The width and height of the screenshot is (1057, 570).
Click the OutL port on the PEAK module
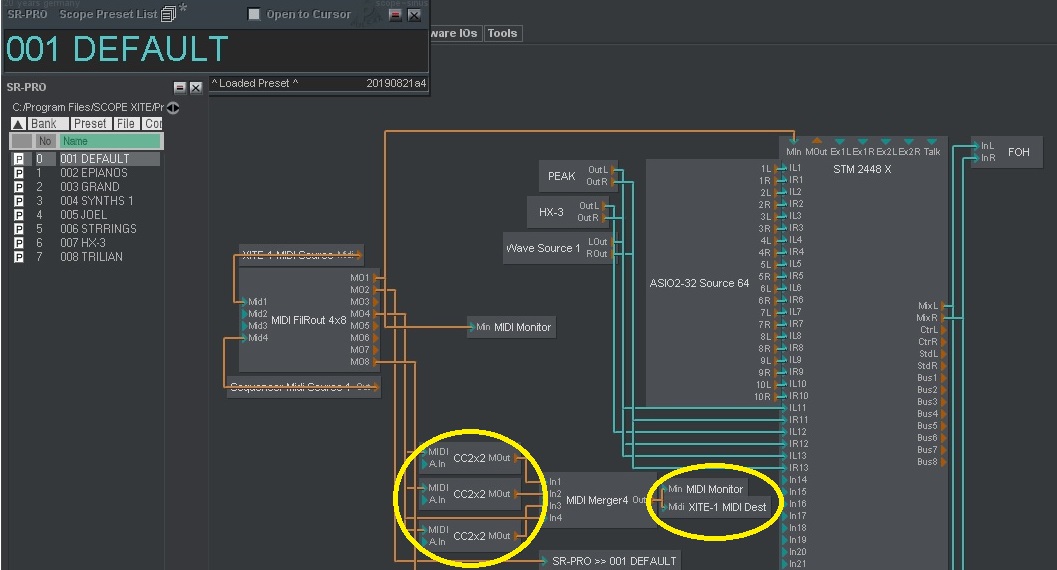614,170
